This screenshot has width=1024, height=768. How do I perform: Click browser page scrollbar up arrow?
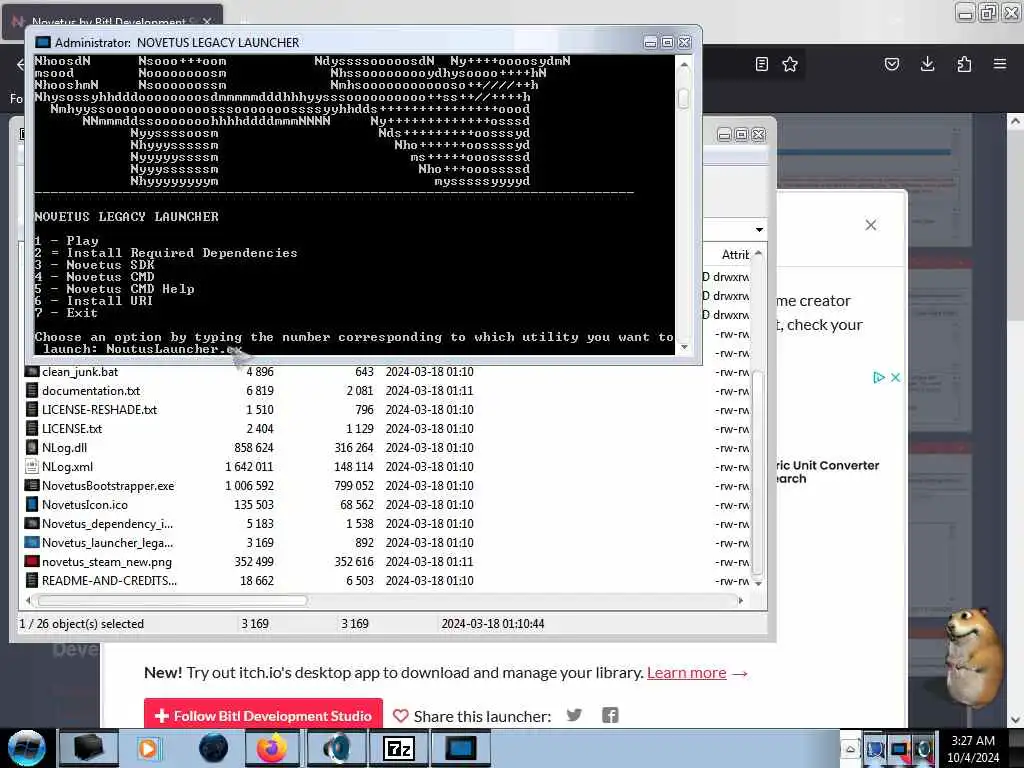1015,121
